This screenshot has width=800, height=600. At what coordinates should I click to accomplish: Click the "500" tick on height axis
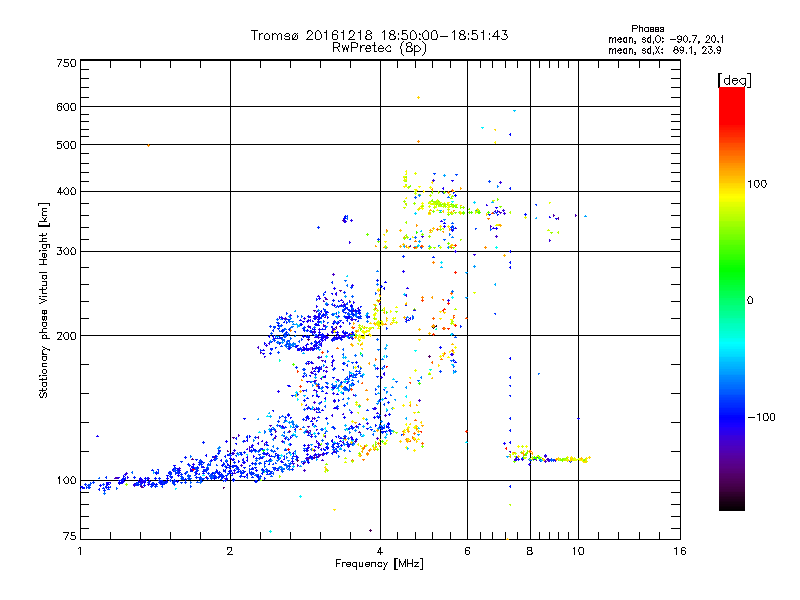pos(67,145)
